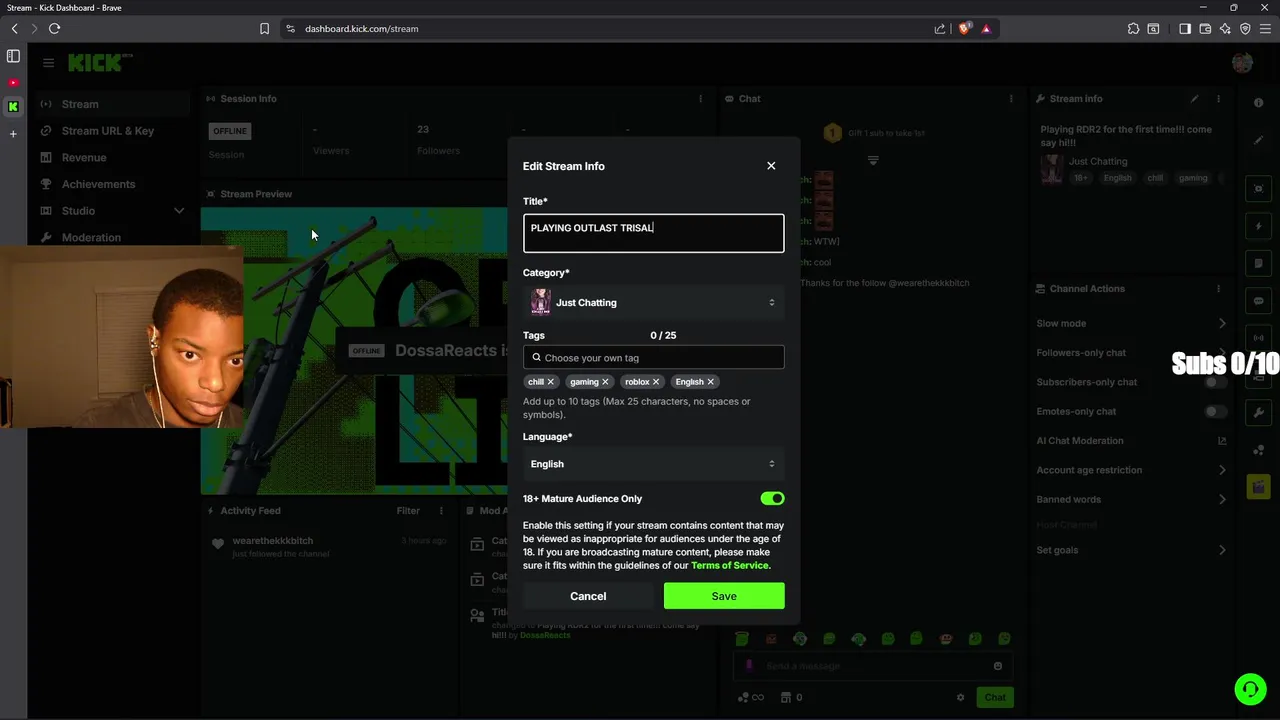Open the Kick hamburger menu
The image size is (1280, 720).
(48, 63)
